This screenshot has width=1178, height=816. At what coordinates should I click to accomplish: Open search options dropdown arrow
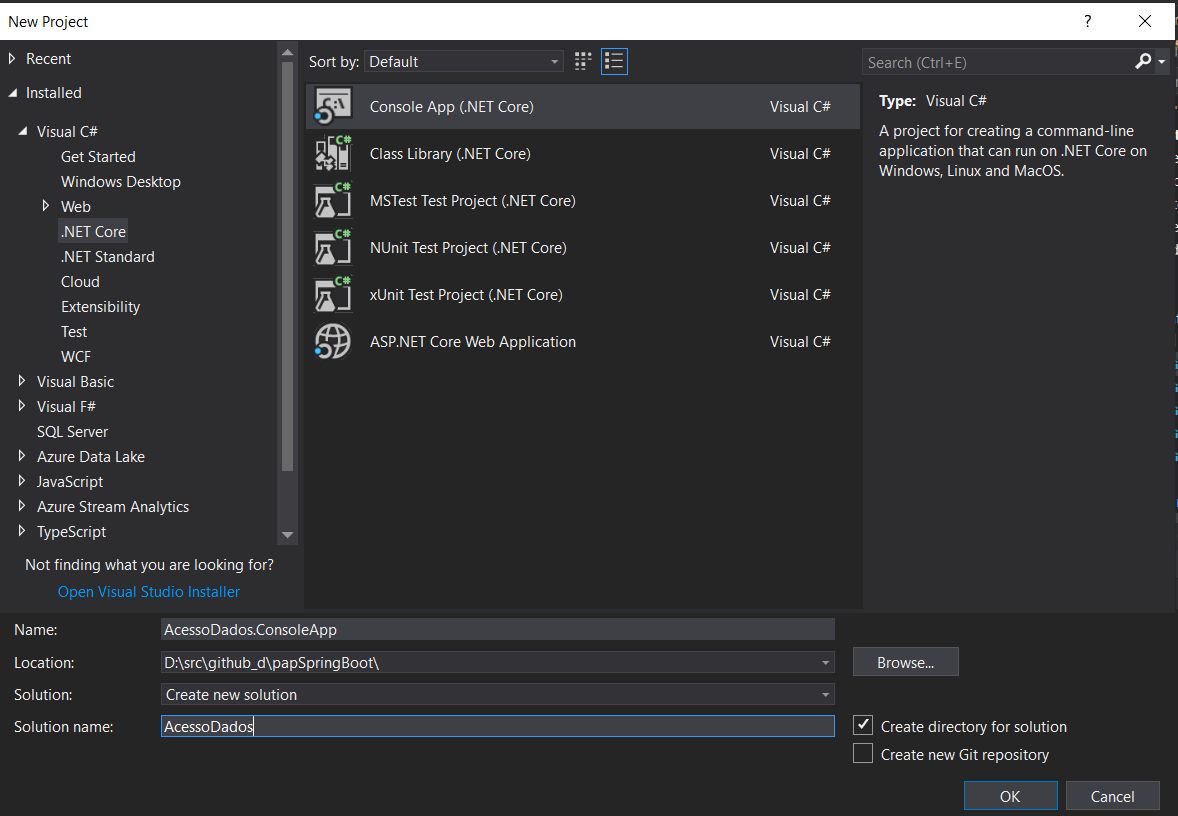(x=1161, y=62)
